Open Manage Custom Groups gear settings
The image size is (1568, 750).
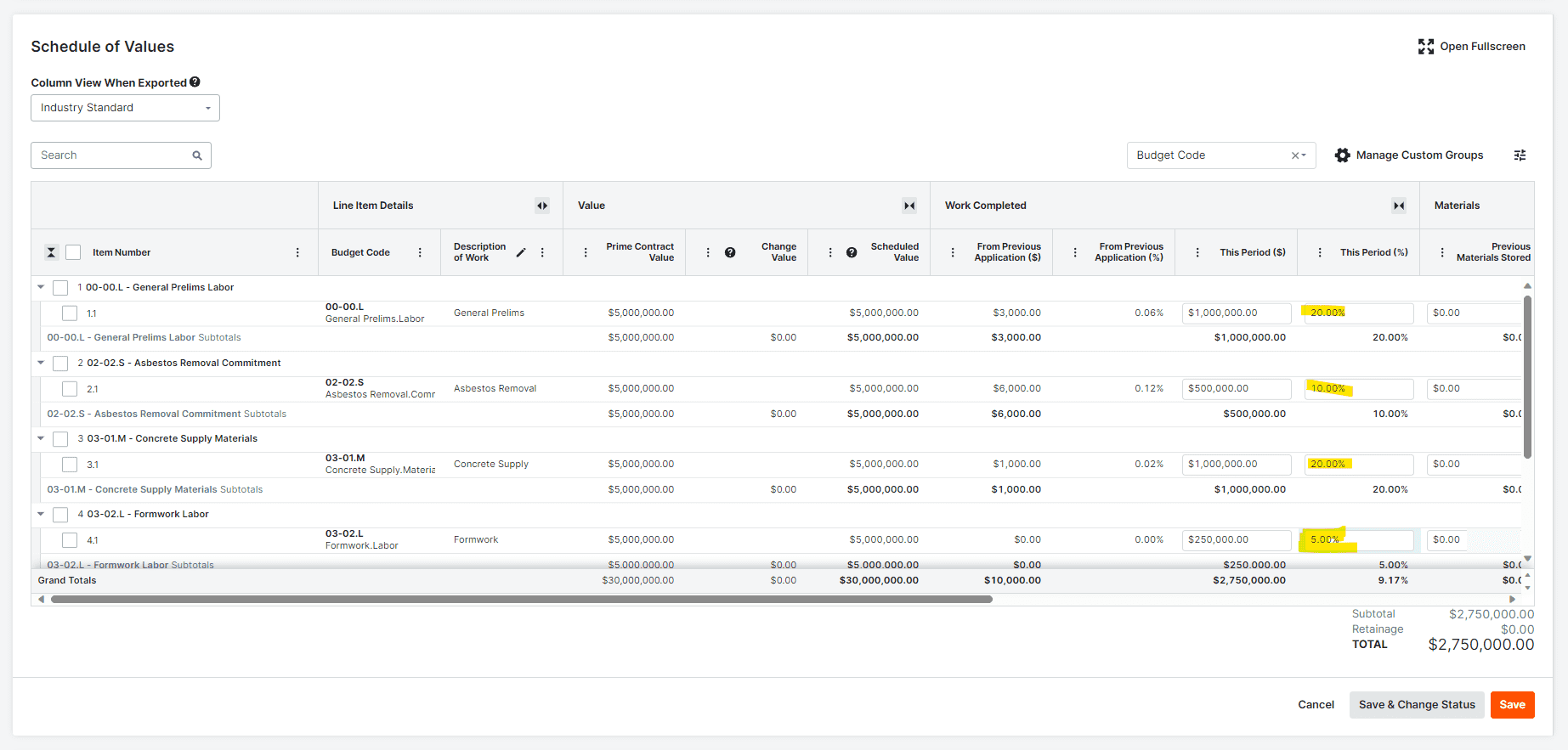1342,155
